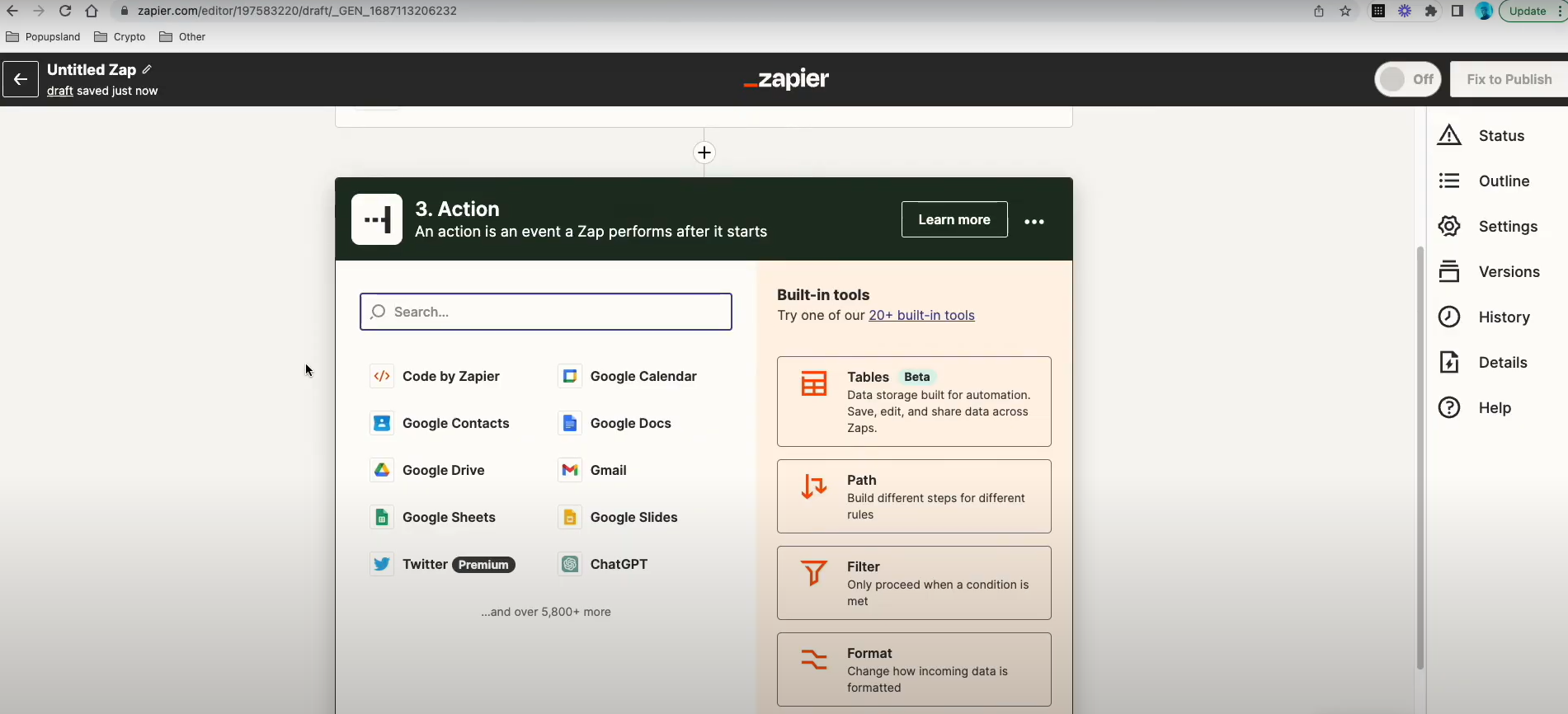The height and width of the screenshot is (714, 1568).
Task: Open the Filter built-in tool card
Action: tap(914, 583)
